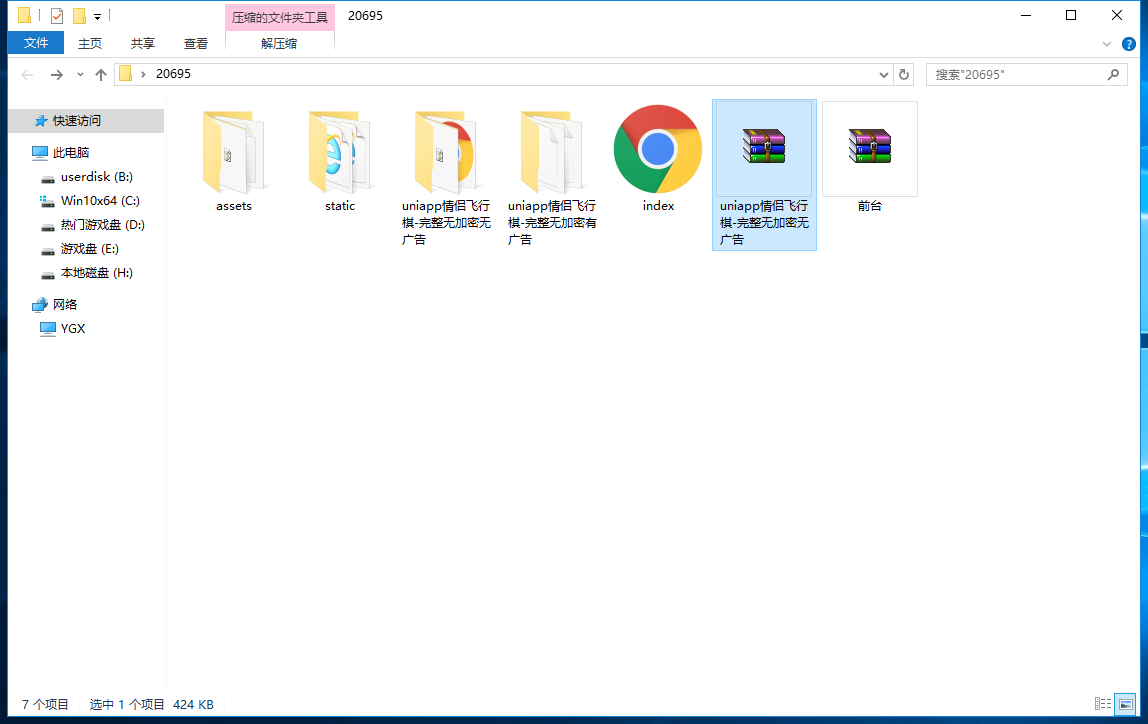Open recent locations dropdown arrow
1148x724 pixels.
[x=81, y=75]
